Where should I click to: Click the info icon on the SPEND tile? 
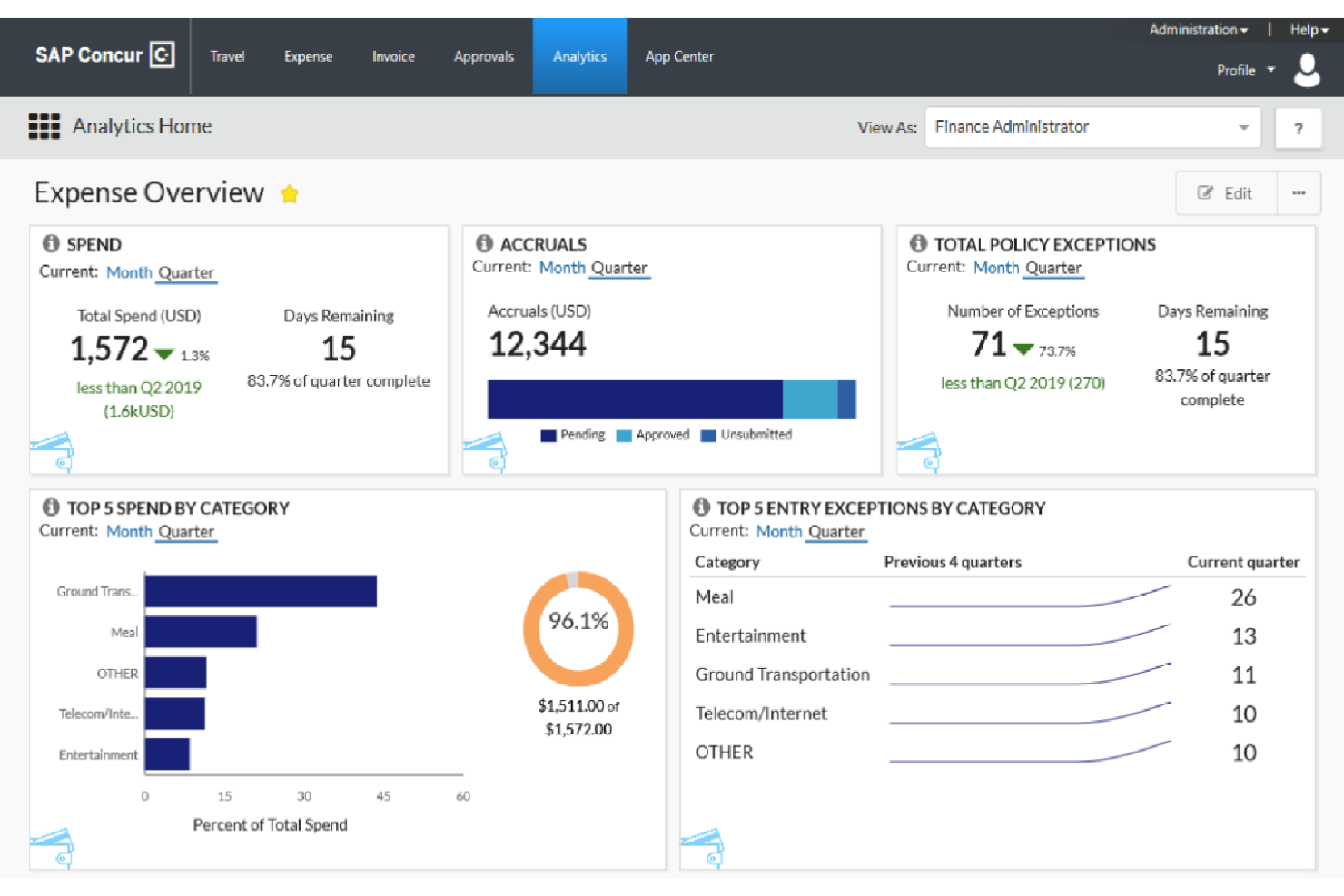50,243
